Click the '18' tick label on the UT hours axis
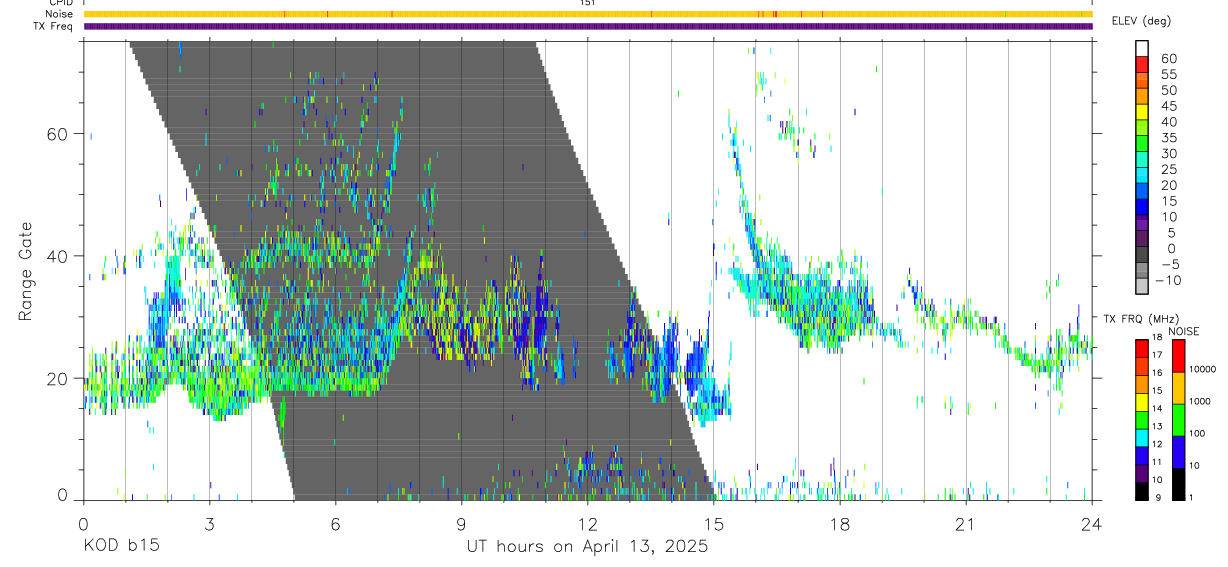1228x567 pixels. (x=840, y=525)
